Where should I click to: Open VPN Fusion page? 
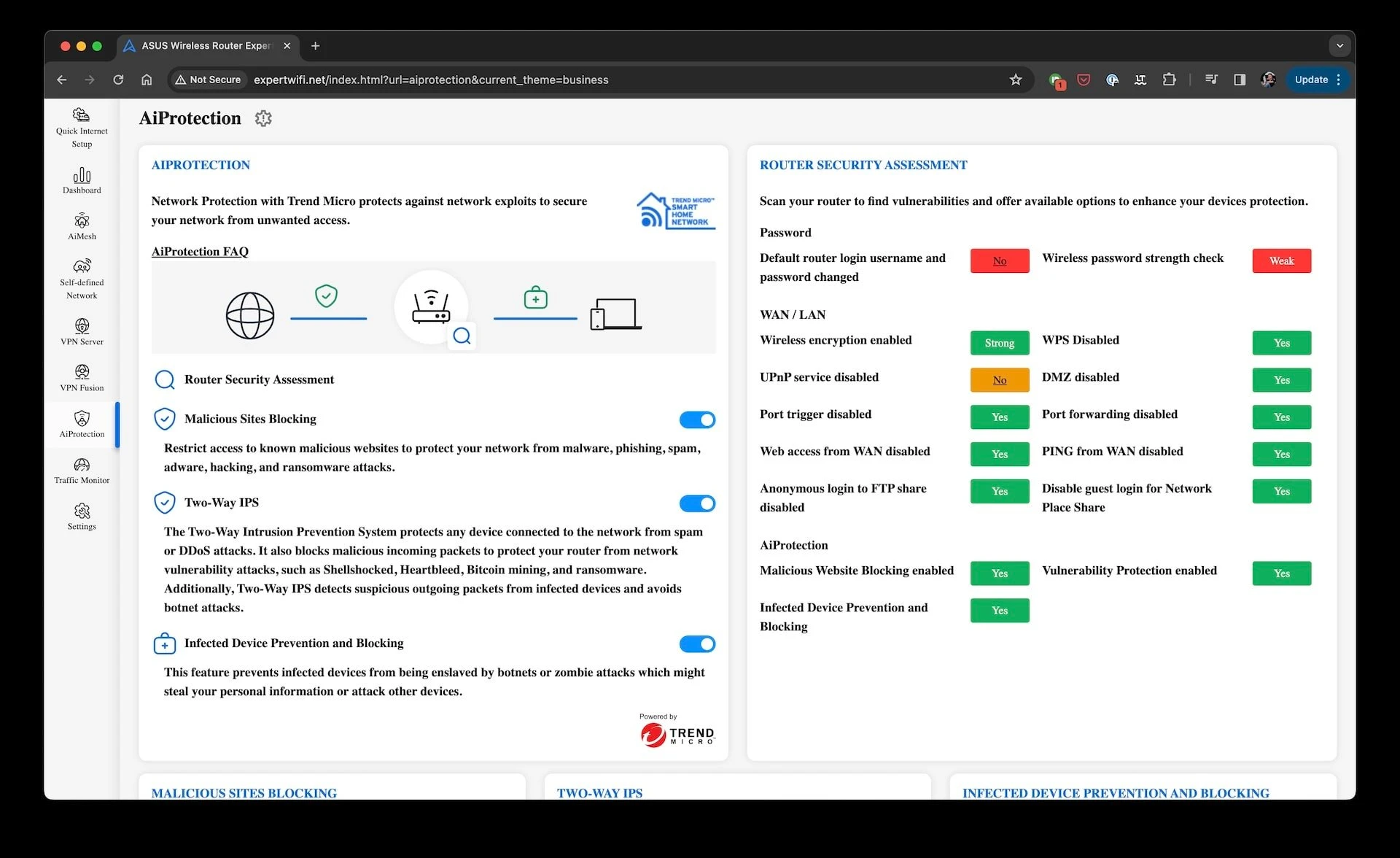pos(82,378)
